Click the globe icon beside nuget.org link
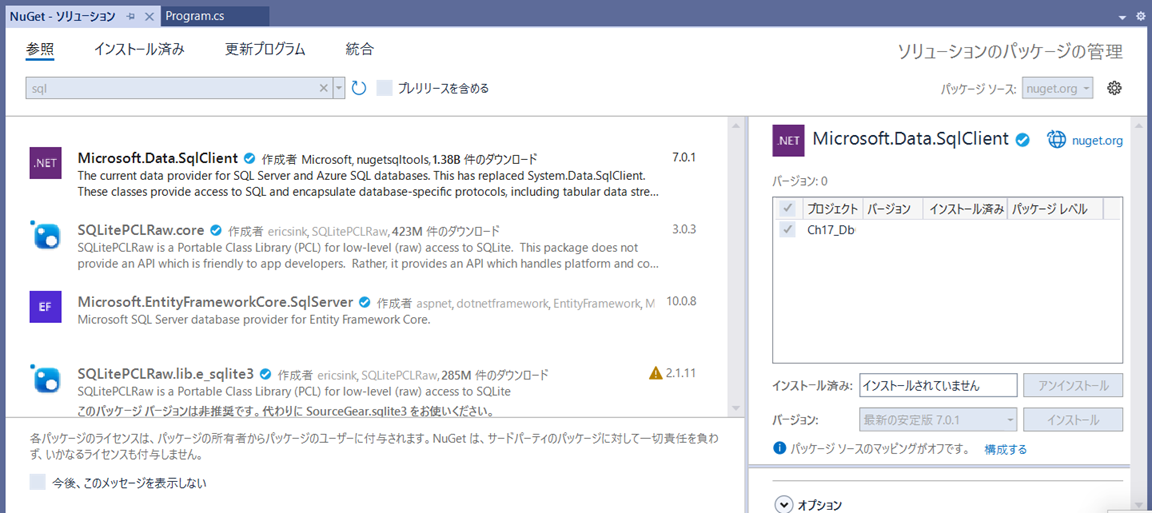Screen dimensions: 1152x513 click(x=1056, y=140)
